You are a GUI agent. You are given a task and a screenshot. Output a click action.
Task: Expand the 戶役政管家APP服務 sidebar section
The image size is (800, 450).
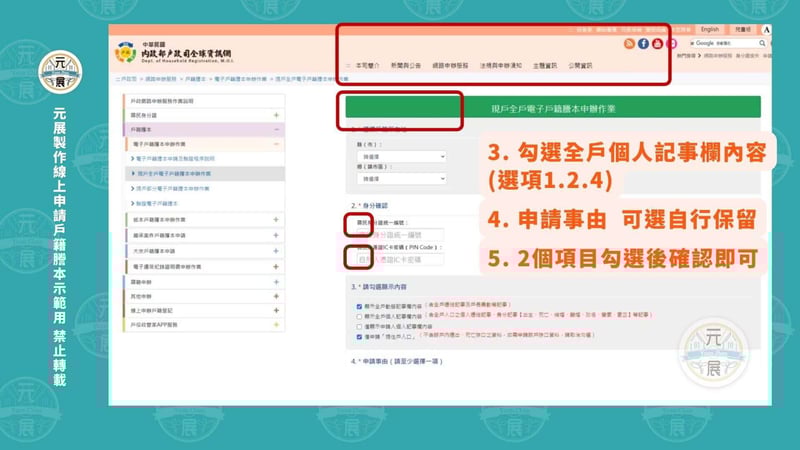click(x=276, y=324)
